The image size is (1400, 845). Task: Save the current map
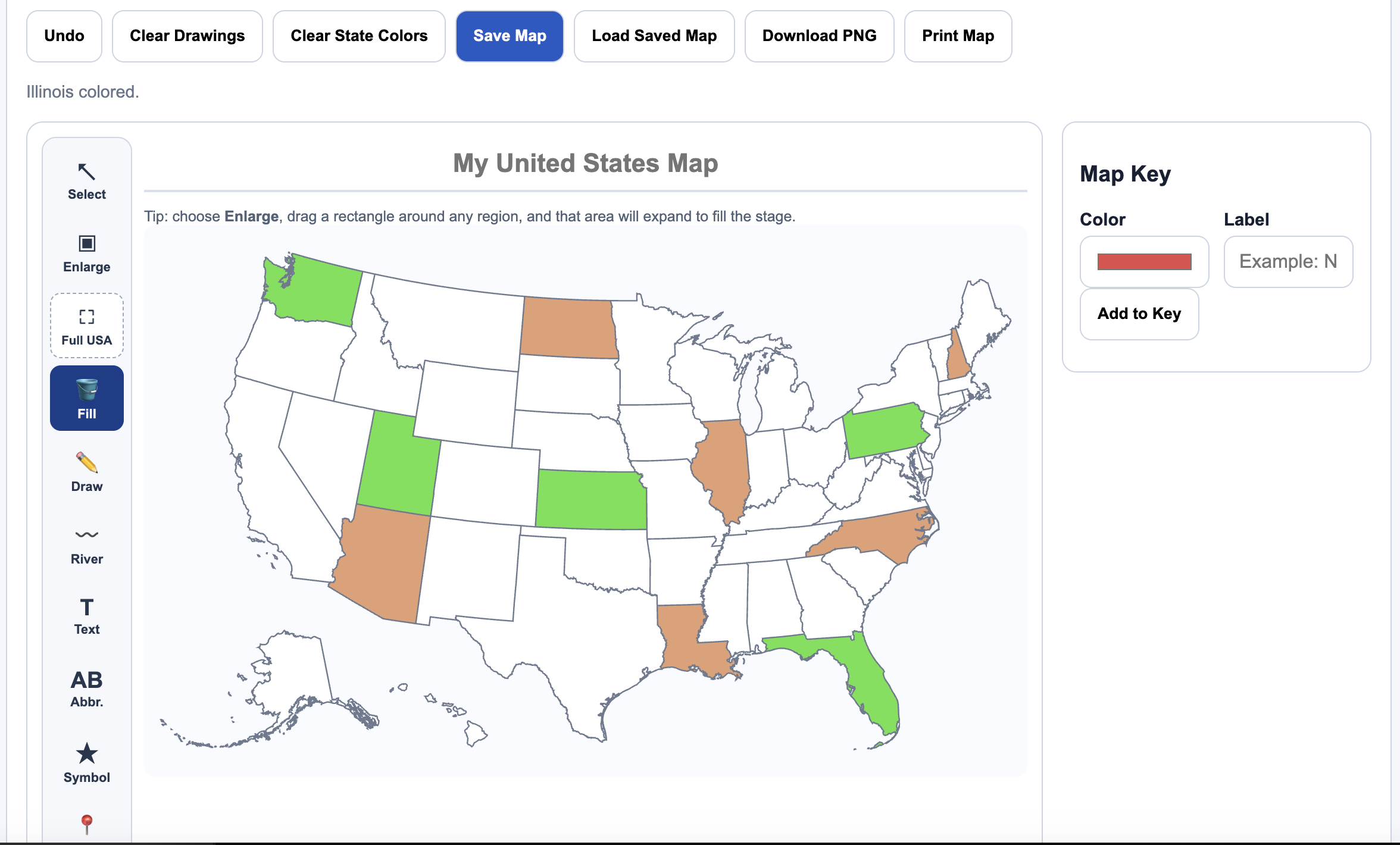pos(510,36)
